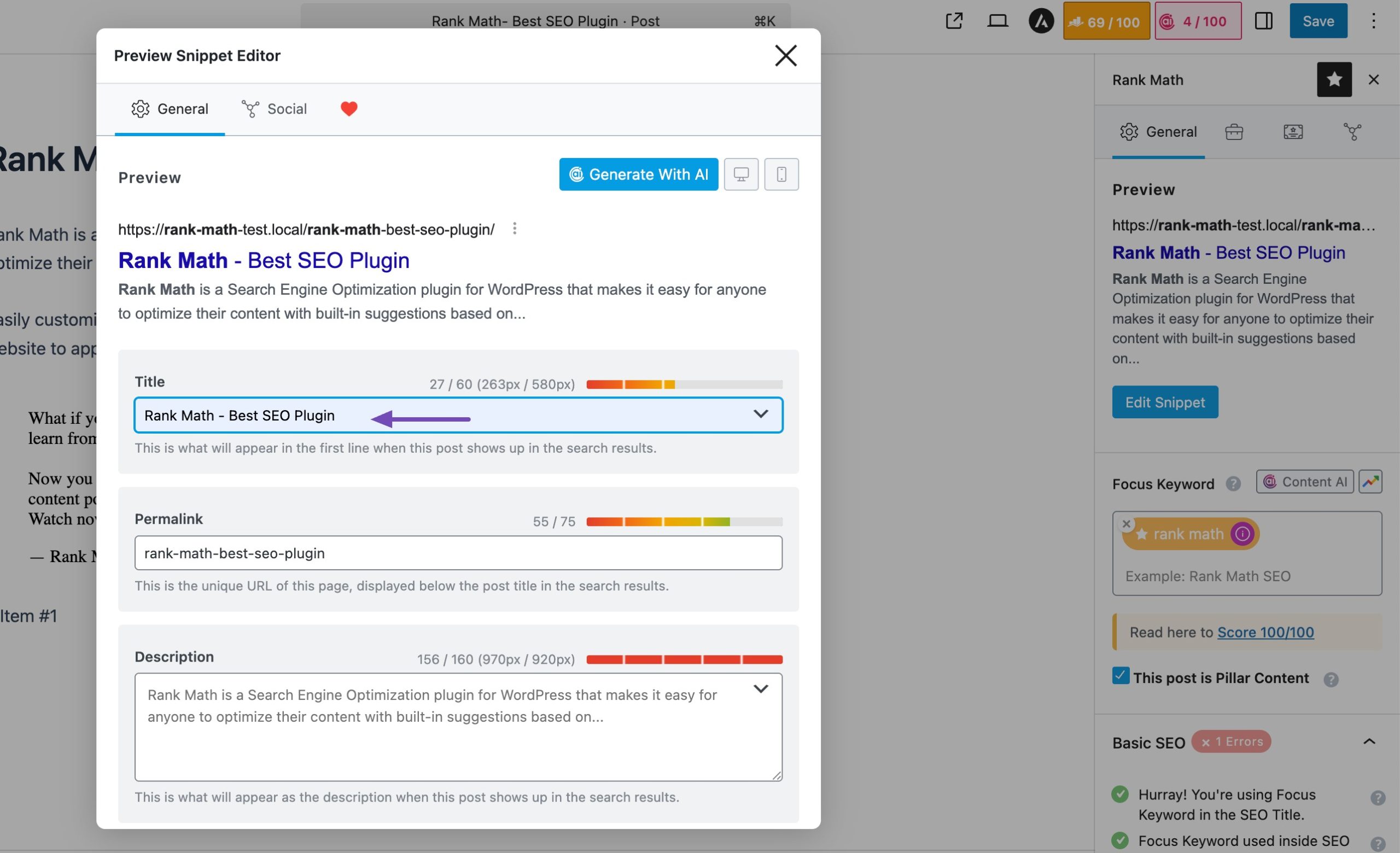The height and width of the screenshot is (853, 1400).
Task: Click the Rank Math star icon
Action: pyautogui.click(x=1334, y=79)
